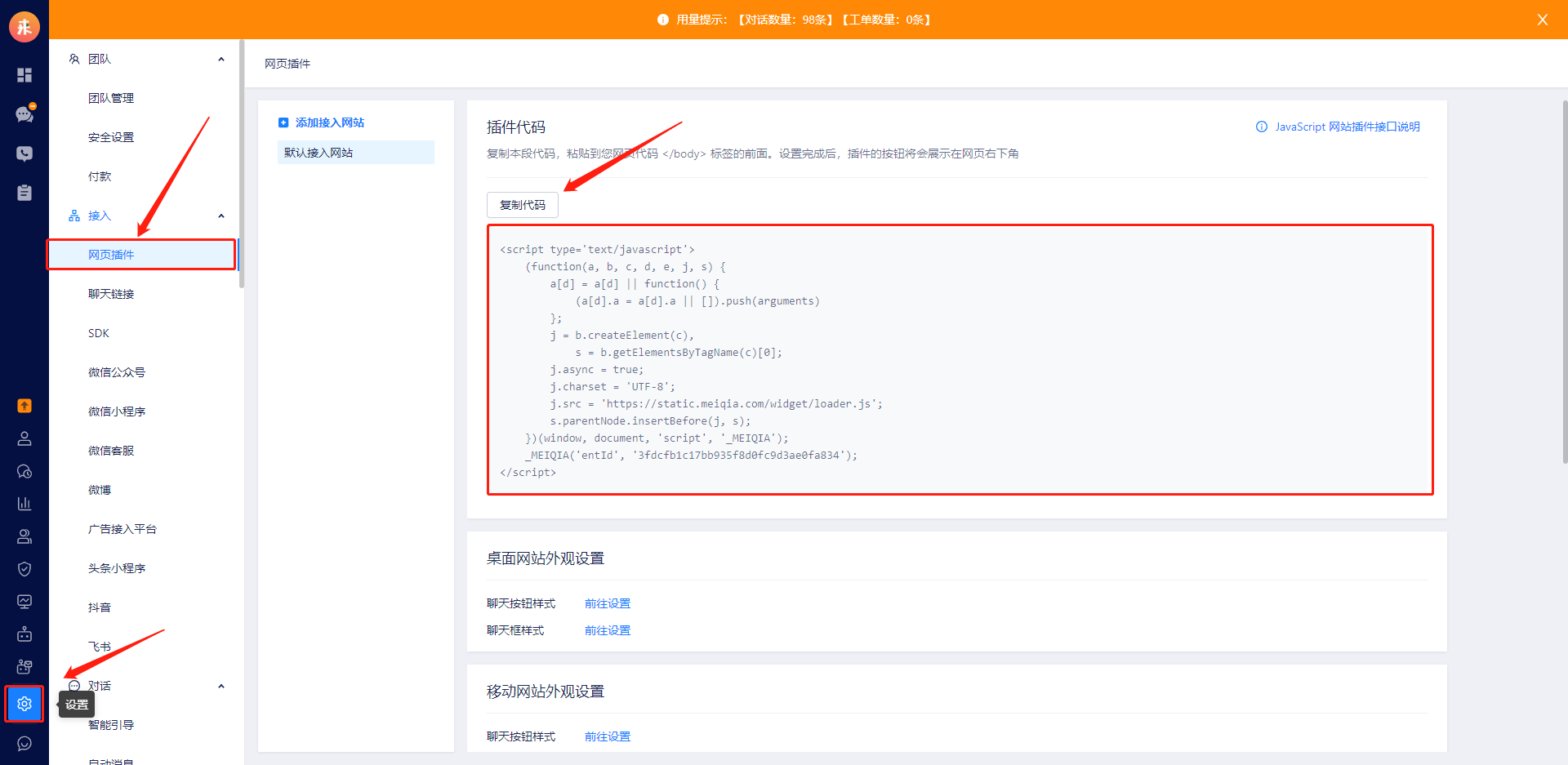The image size is (1568, 765).
Task: Open the chat history clock icon
Action: [24, 471]
